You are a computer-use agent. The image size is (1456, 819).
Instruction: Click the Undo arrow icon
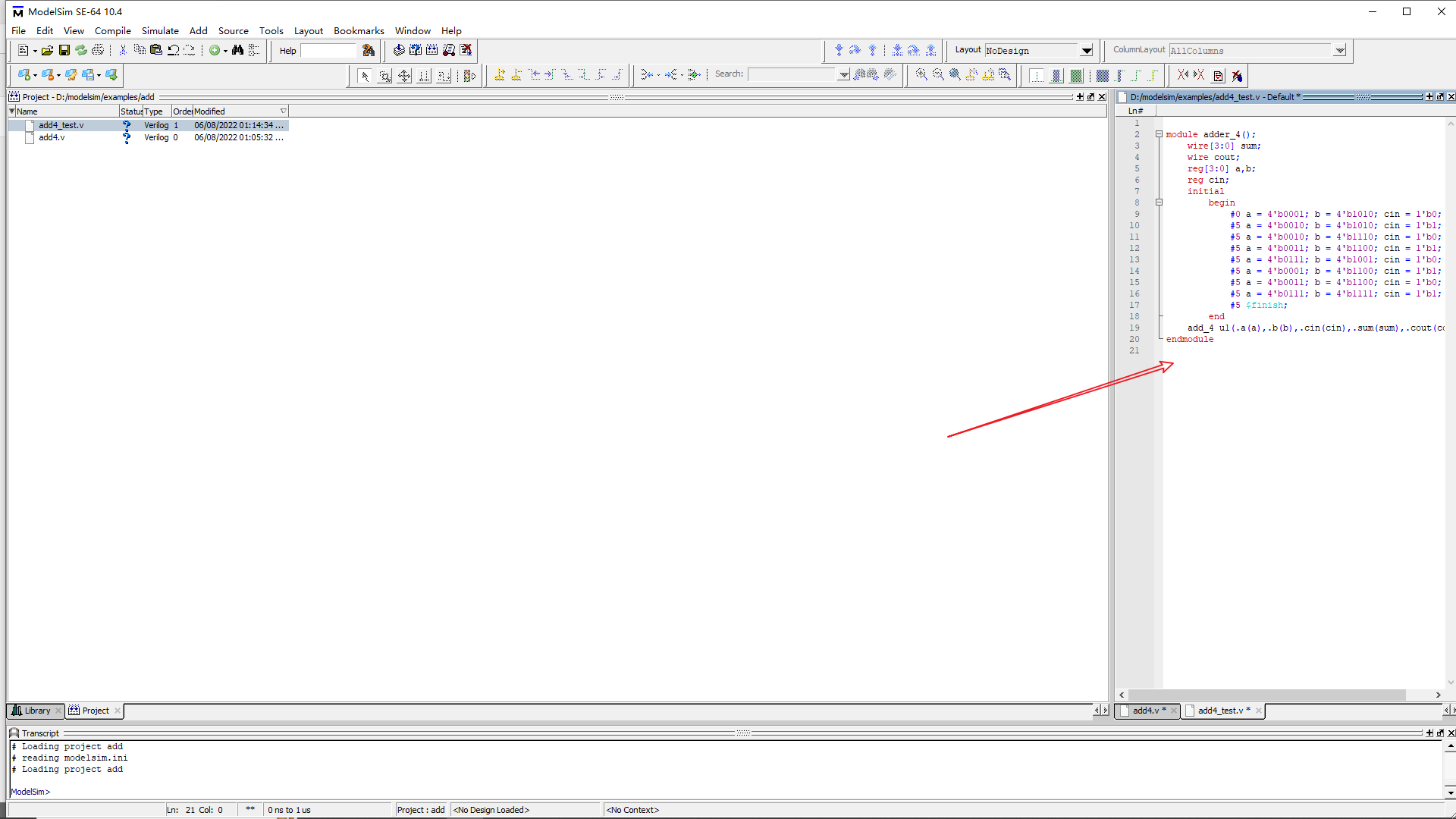coord(173,50)
